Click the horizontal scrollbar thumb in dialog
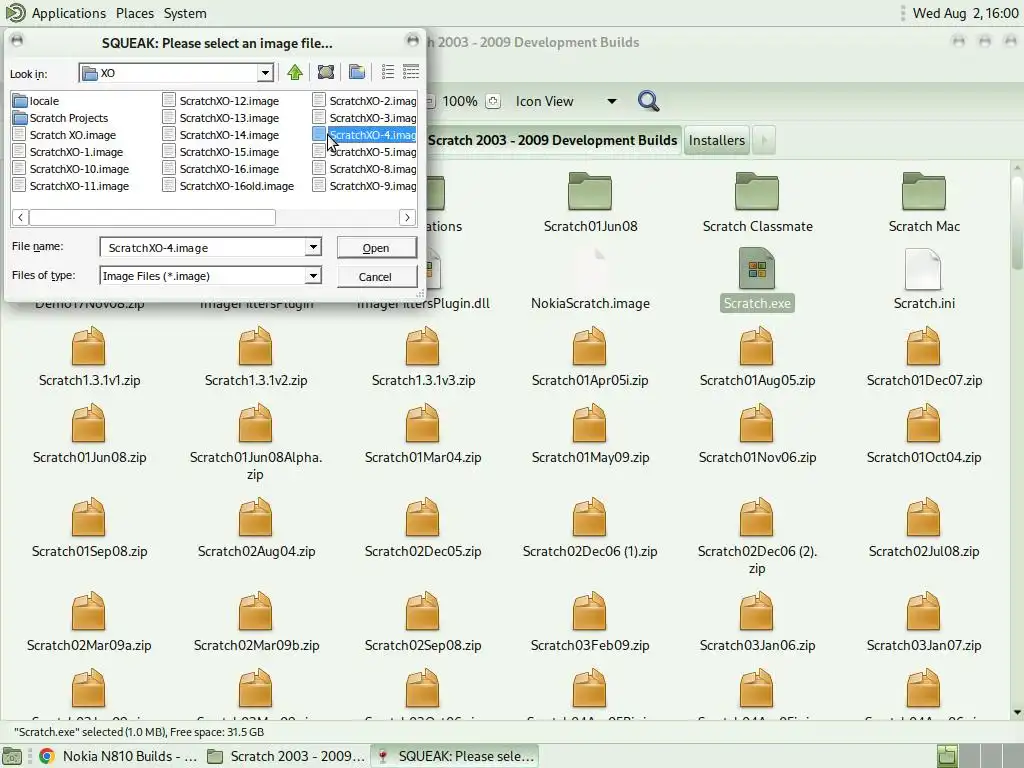Screen dimensions: 1024x768 coord(152,217)
